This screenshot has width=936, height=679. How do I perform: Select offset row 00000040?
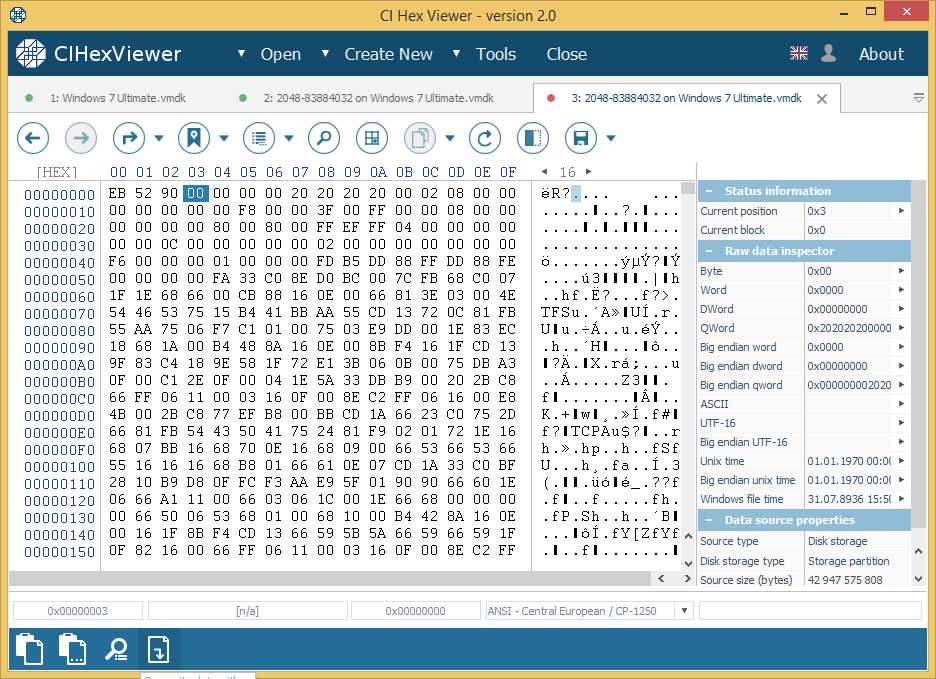tap(60, 263)
